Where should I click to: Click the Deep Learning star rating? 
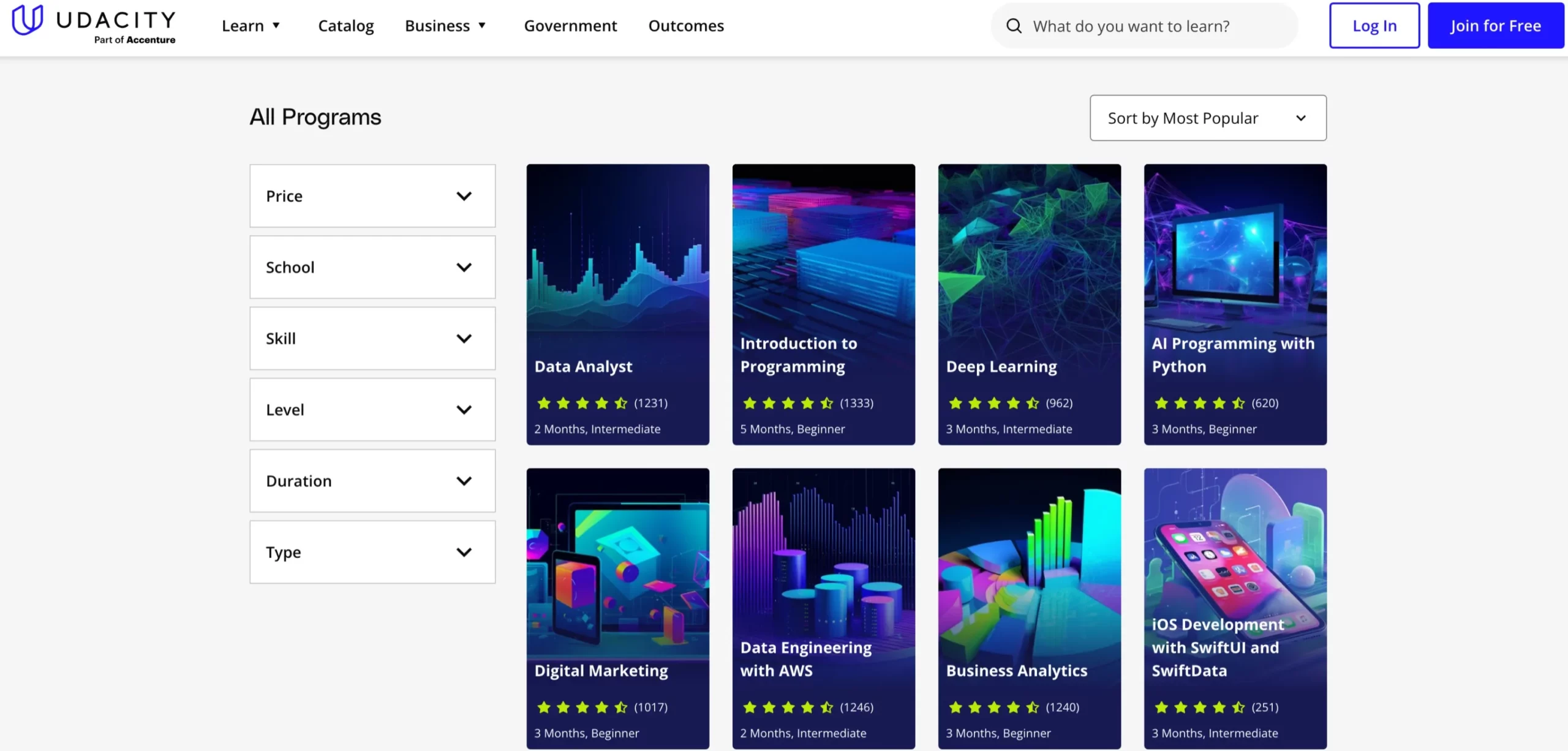tap(993, 403)
